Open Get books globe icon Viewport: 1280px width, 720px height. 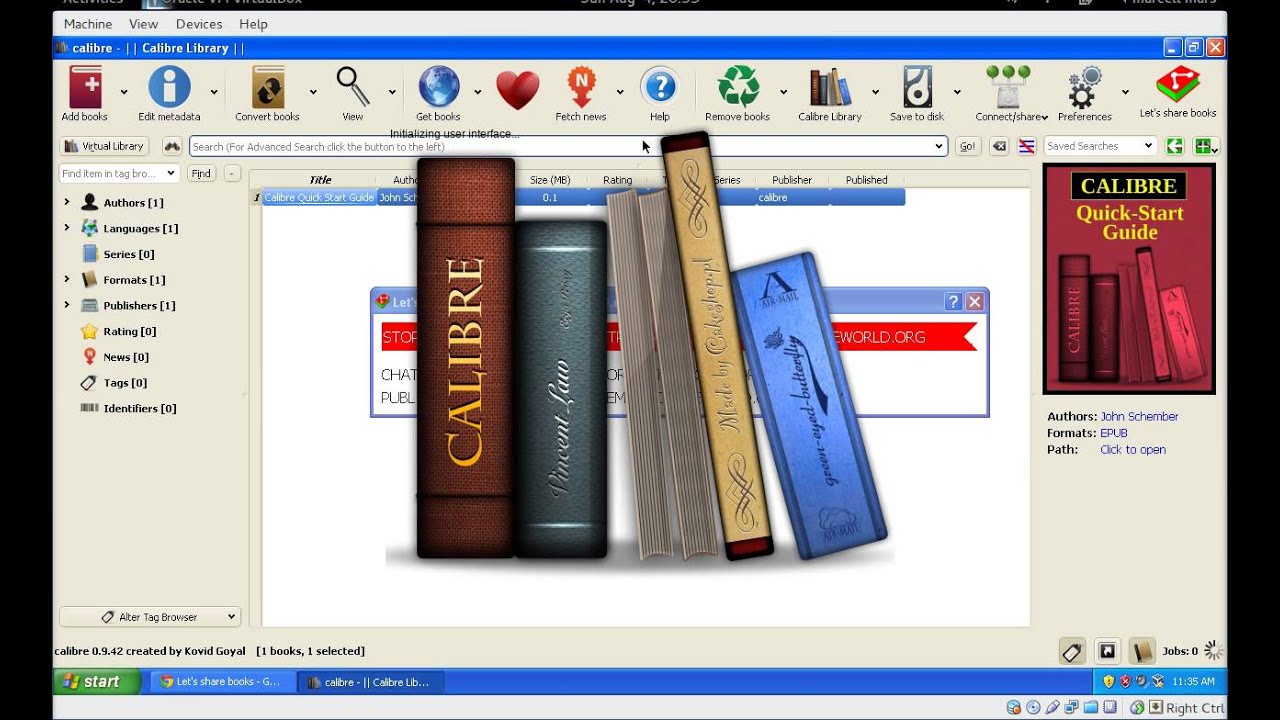(438, 88)
